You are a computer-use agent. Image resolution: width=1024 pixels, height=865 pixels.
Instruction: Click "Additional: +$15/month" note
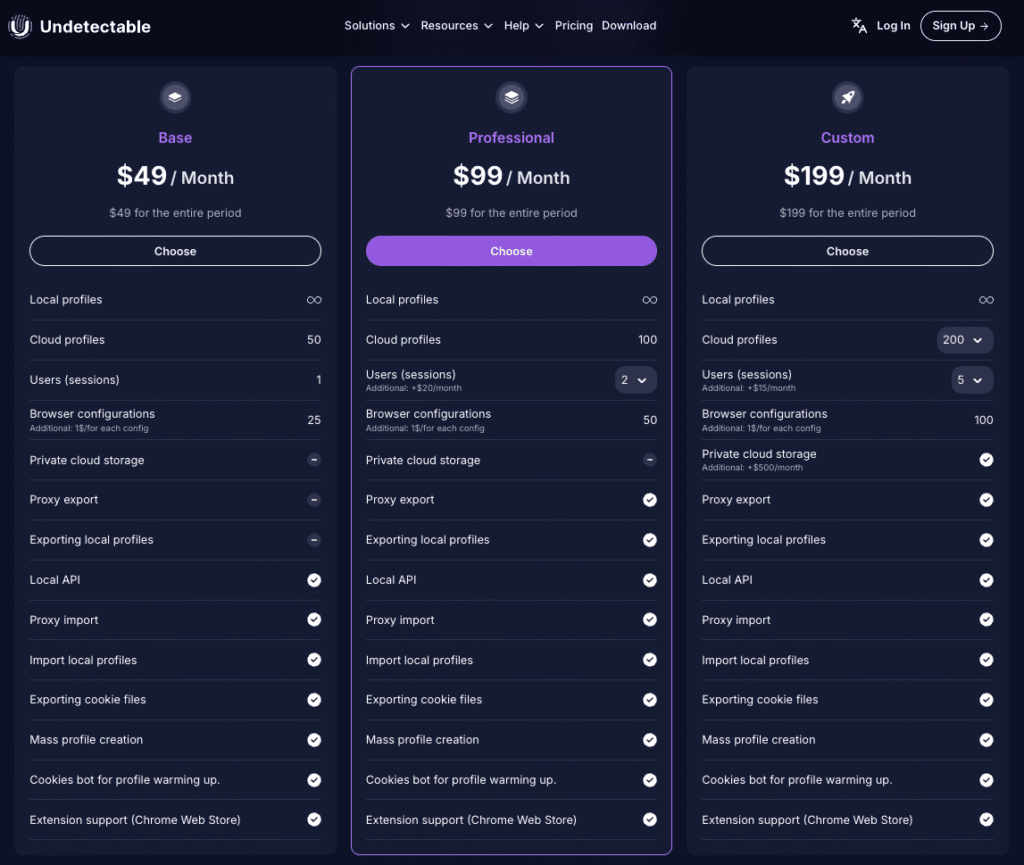(x=748, y=388)
